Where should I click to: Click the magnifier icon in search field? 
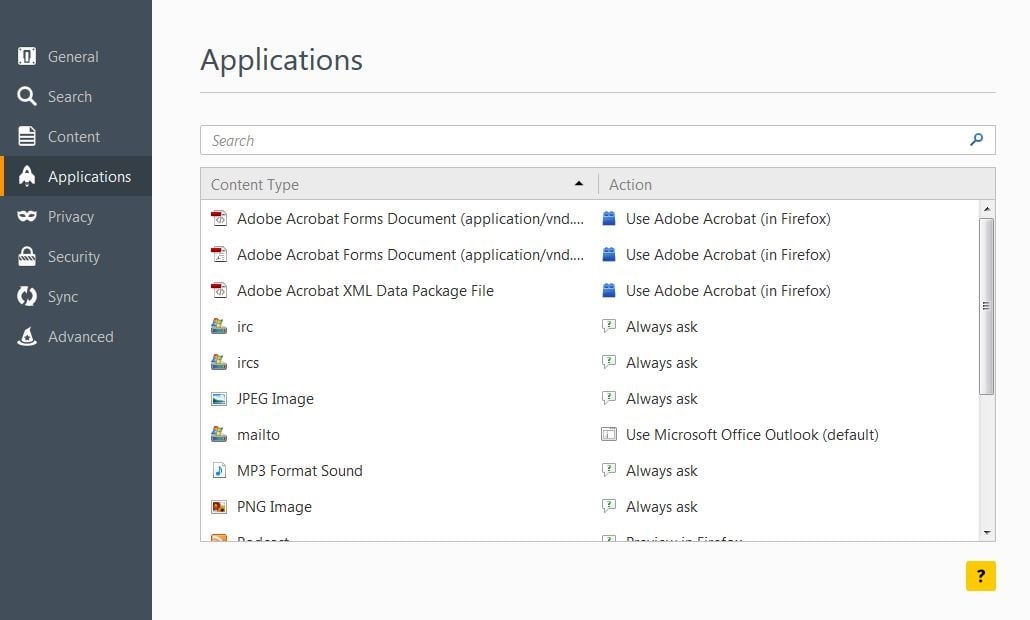(977, 140)
